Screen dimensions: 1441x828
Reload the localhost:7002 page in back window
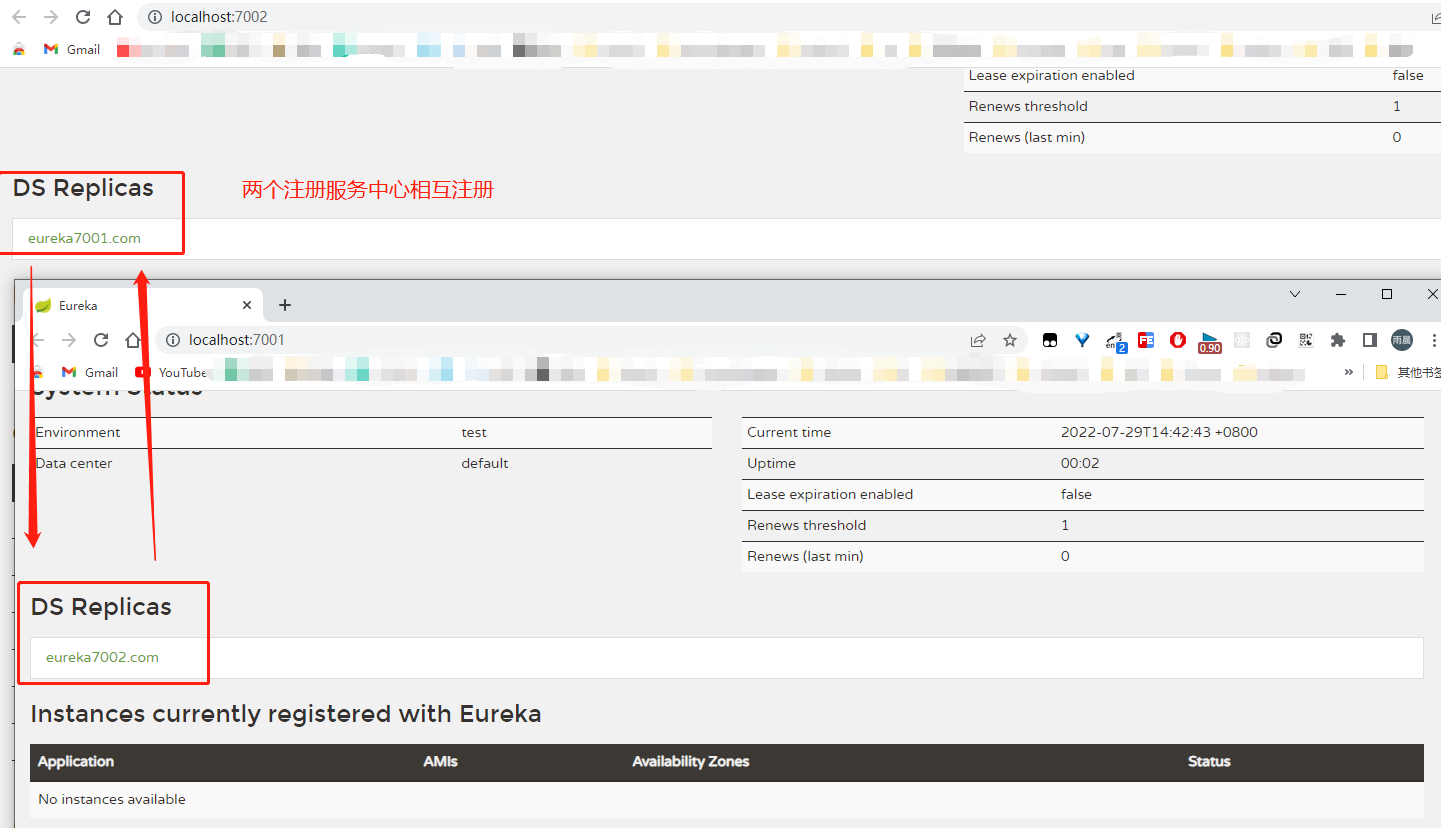coord(83,17)
